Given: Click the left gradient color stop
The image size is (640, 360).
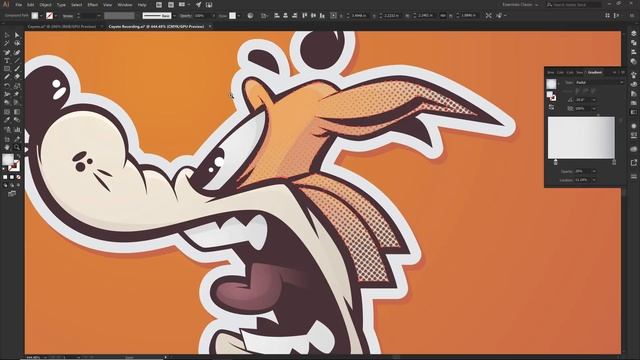Looking at the screenshot, I should [x=556, y=162].
